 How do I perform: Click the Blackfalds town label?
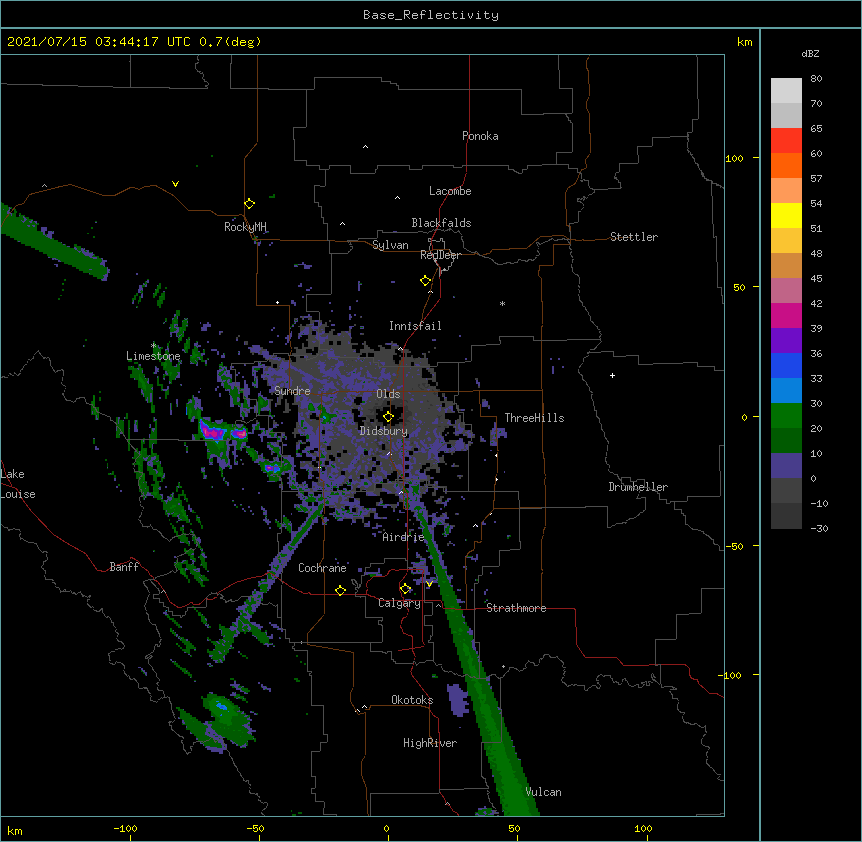(441, 223)
